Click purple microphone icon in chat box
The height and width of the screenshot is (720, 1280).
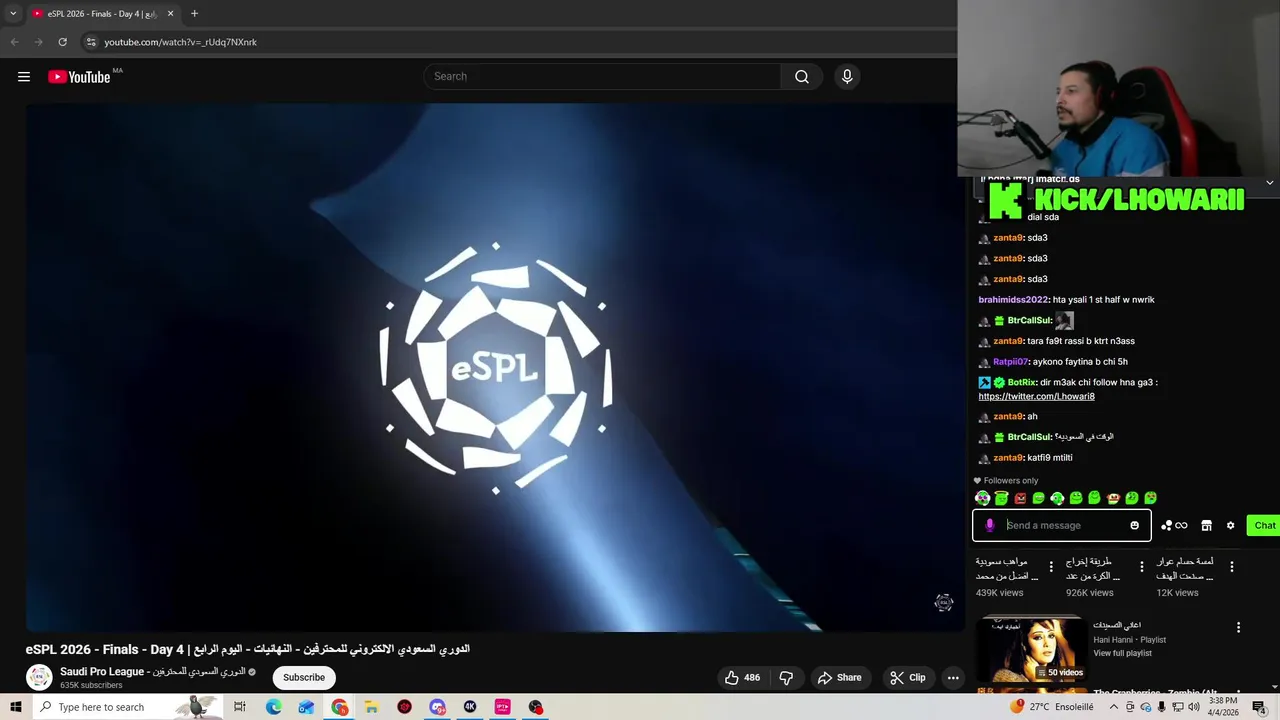[990, 525]
